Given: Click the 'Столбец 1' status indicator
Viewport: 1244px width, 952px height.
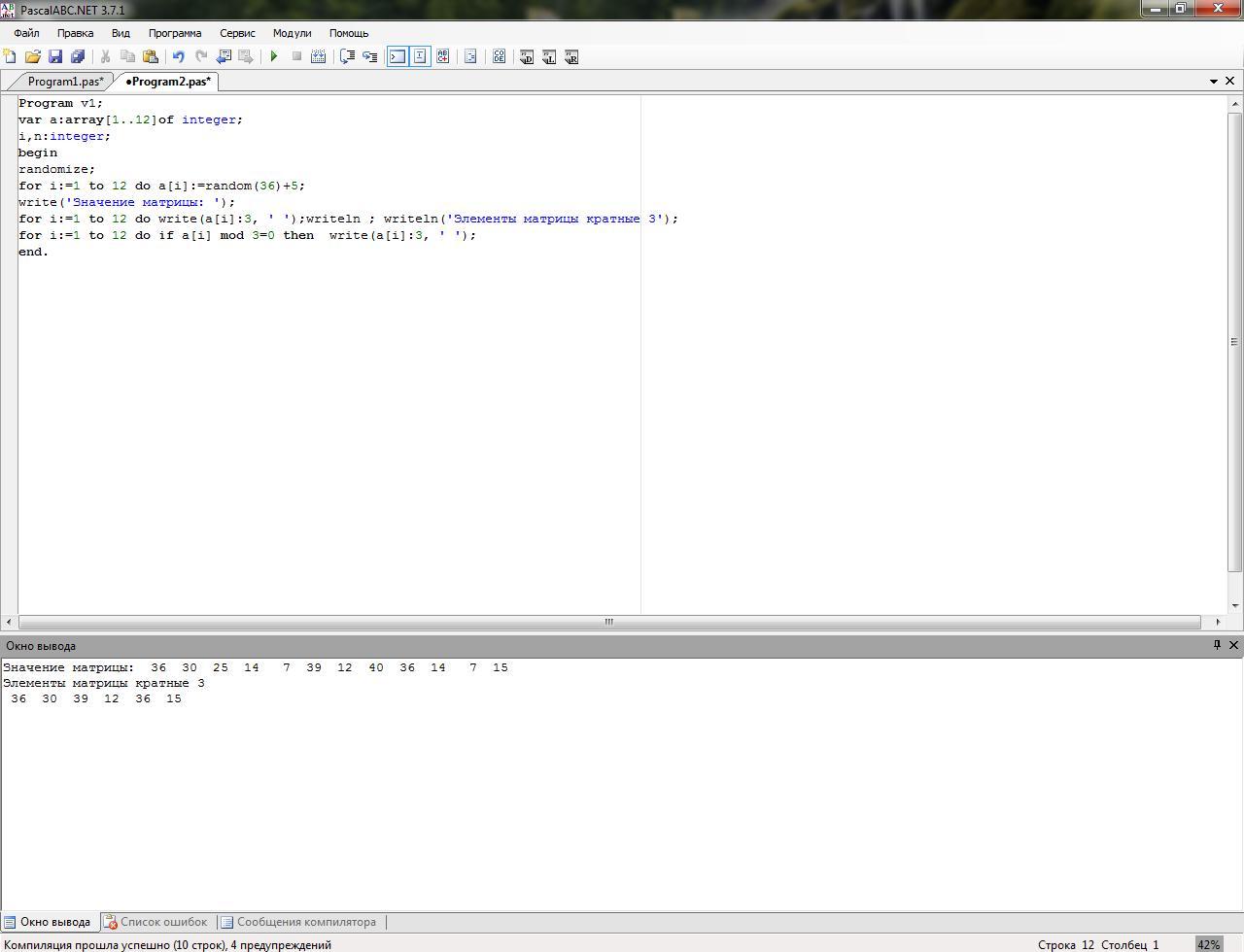Looking at the screenshot, I should tap(1130, 944).
